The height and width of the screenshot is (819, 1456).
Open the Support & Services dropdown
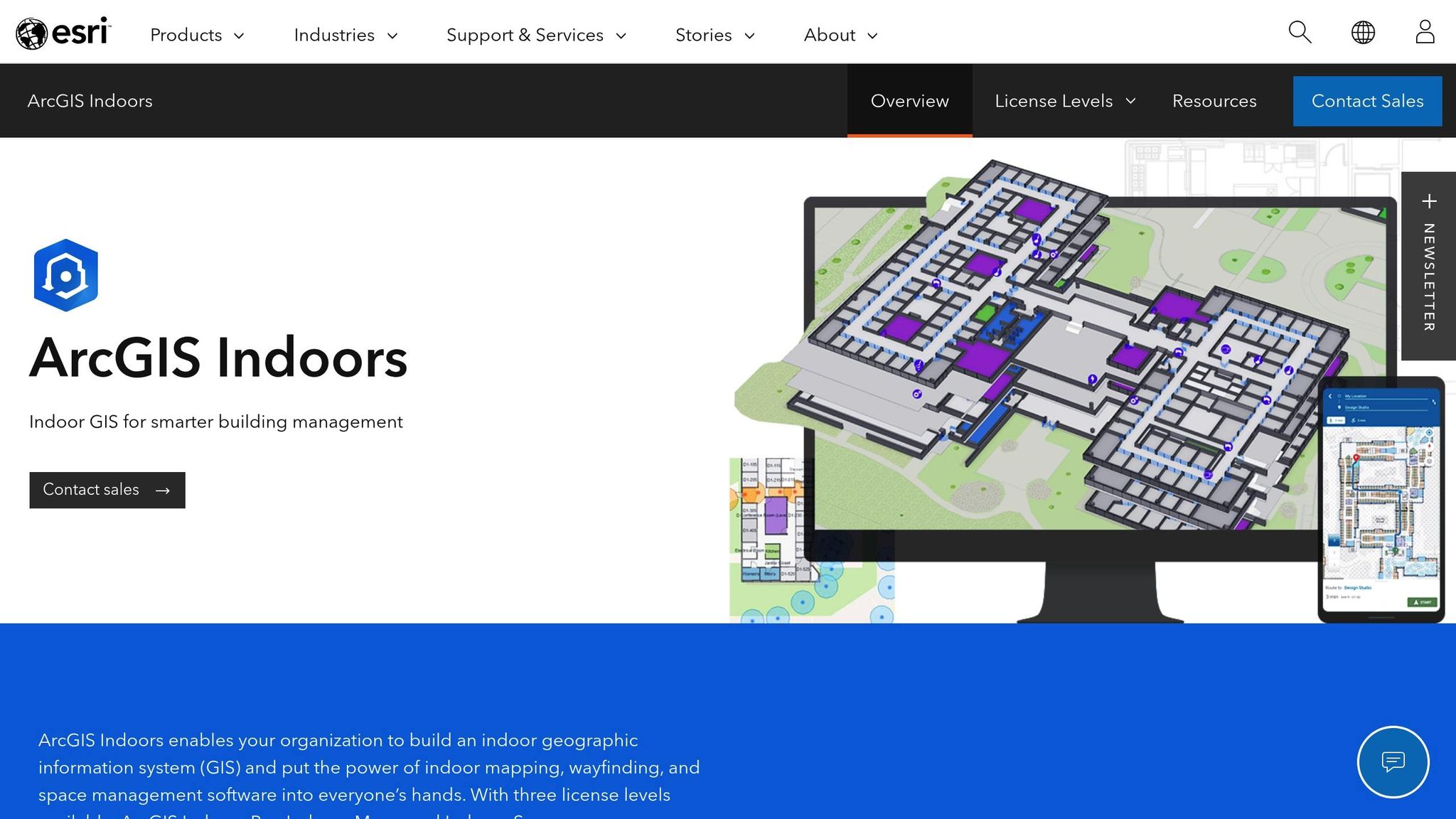point(535,35)
